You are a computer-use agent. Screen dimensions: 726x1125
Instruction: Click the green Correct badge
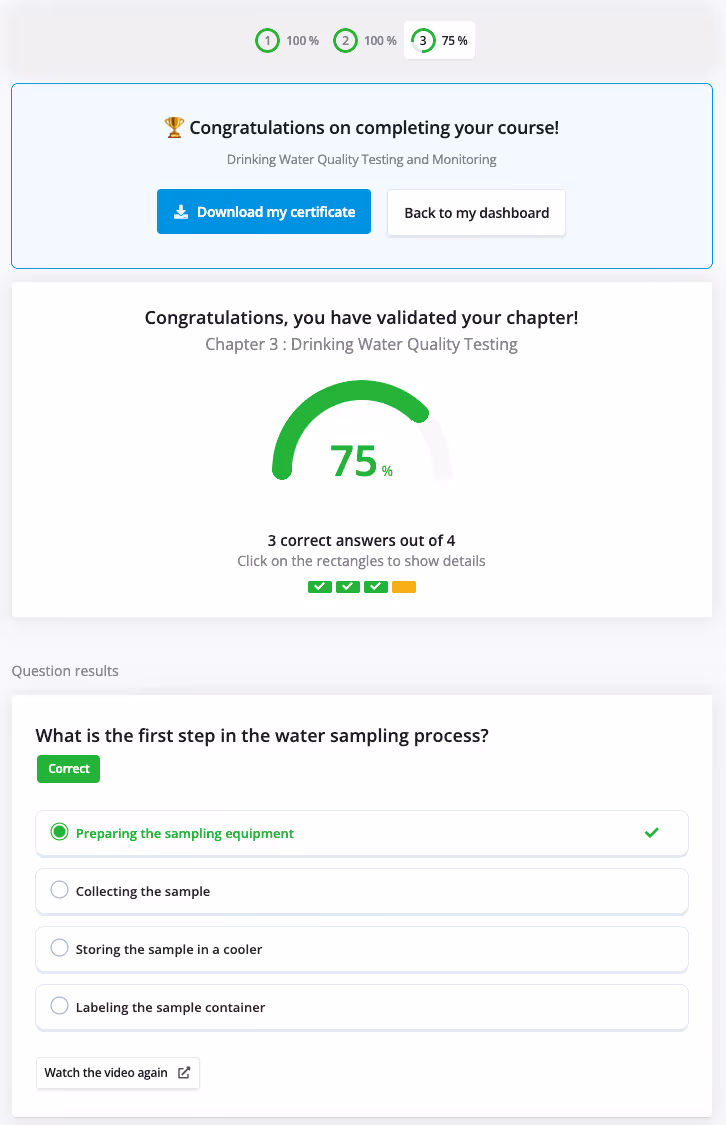tap(68, 768)
